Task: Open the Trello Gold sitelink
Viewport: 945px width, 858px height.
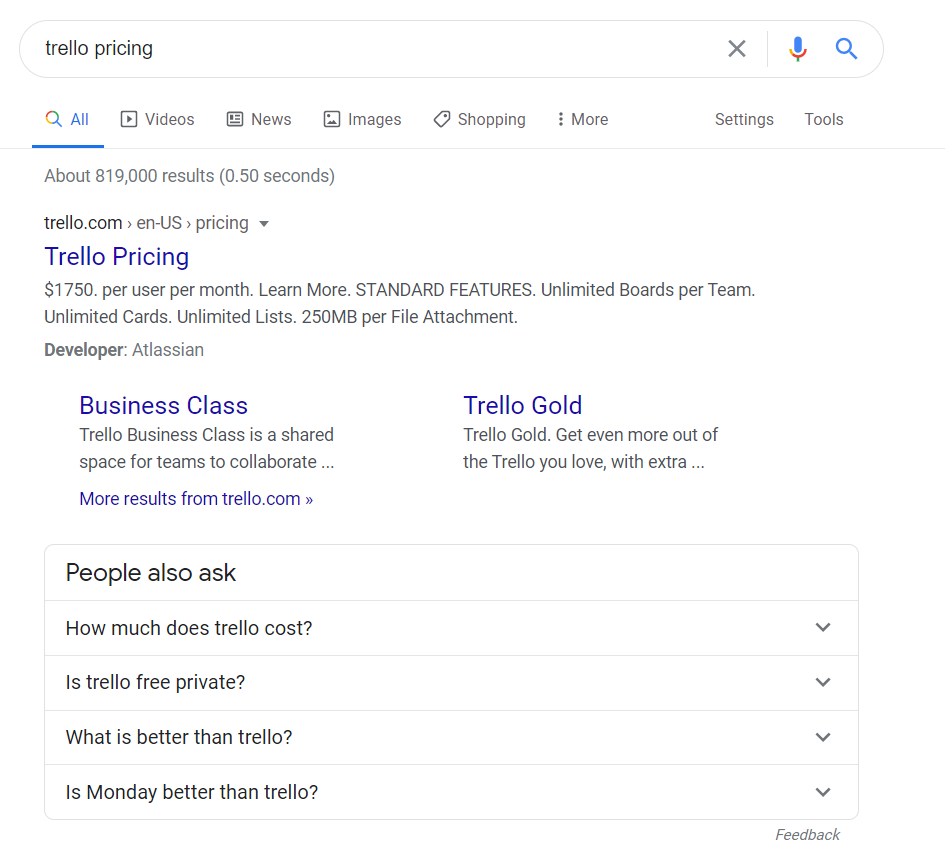Action: click(x=522, y=405)
